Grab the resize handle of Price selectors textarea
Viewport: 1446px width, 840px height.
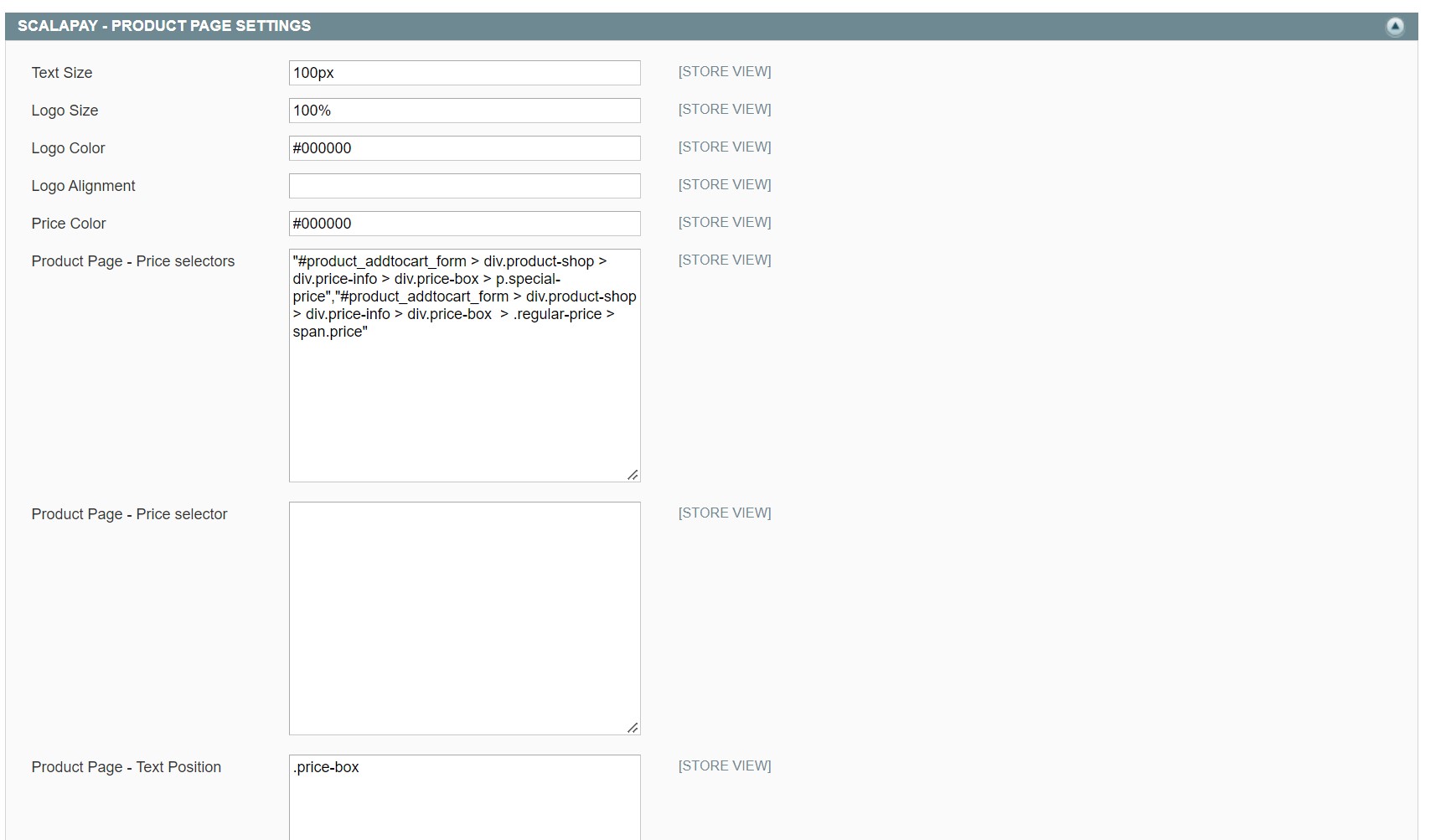633,475
